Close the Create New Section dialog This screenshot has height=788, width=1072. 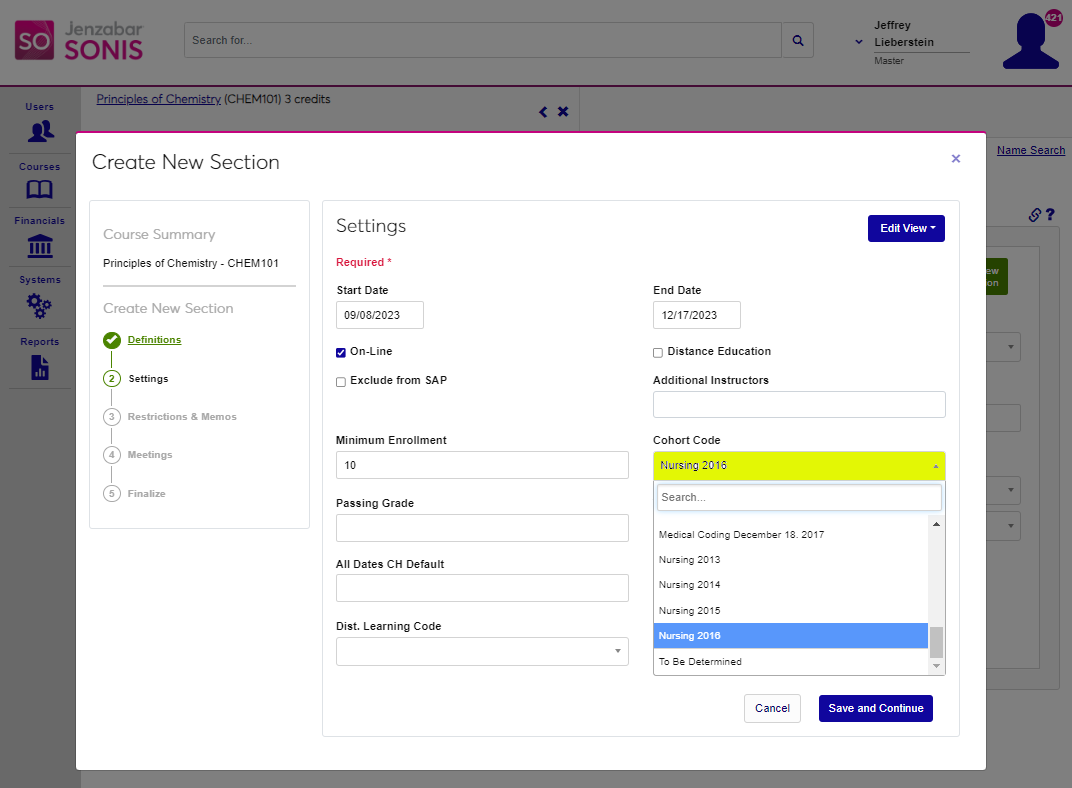click(955, 159)
